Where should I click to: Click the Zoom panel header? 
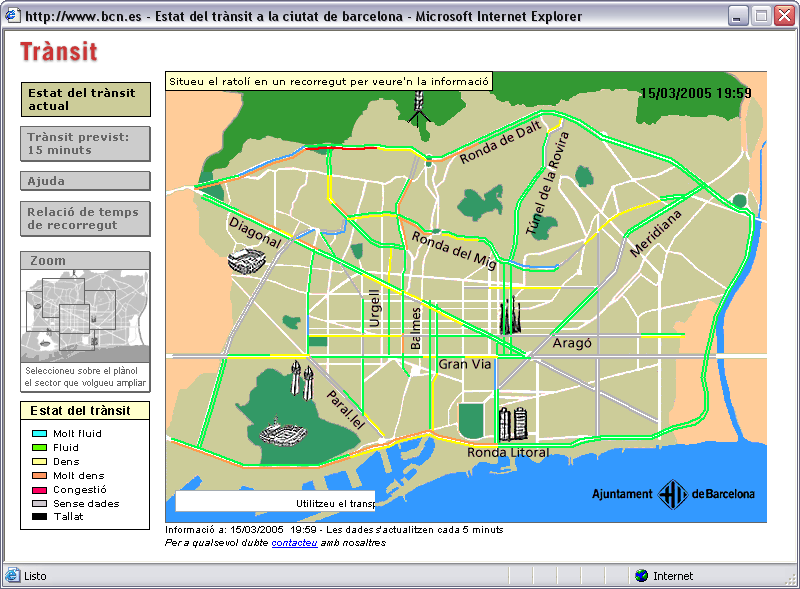[85, 260]
